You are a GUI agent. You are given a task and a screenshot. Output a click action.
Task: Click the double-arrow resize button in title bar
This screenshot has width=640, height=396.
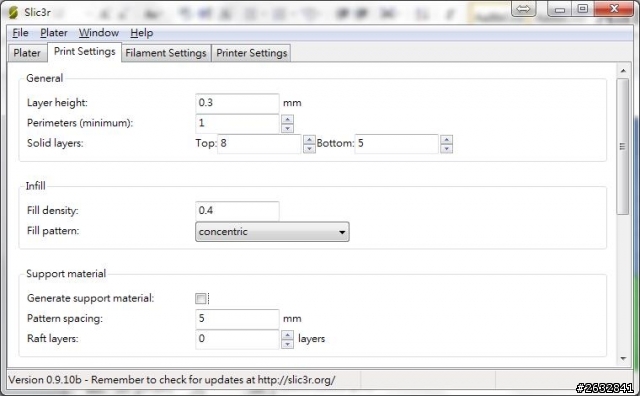point(523,9)
